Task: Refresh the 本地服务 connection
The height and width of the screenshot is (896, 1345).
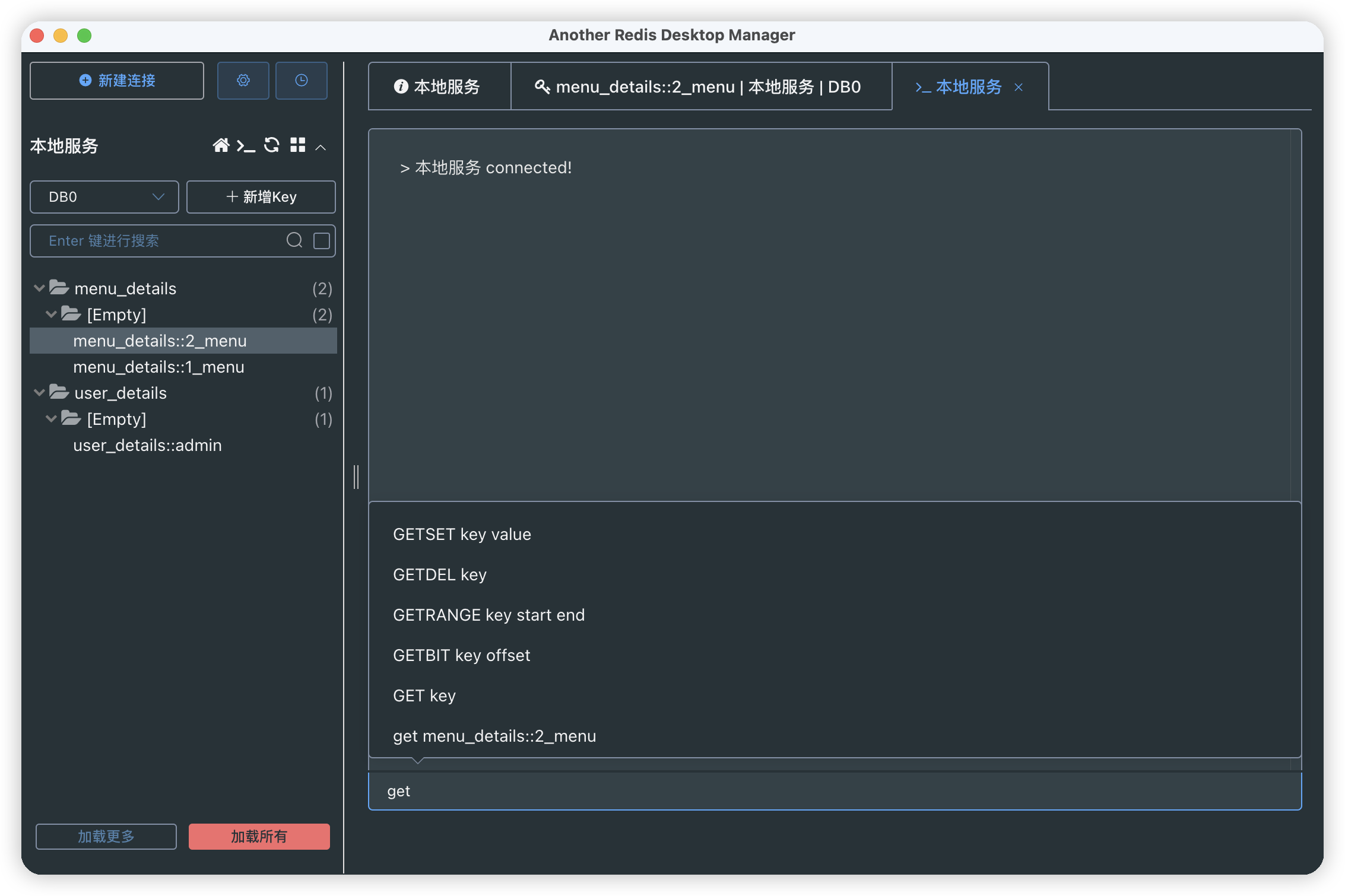Action: [x=272, y=145]
